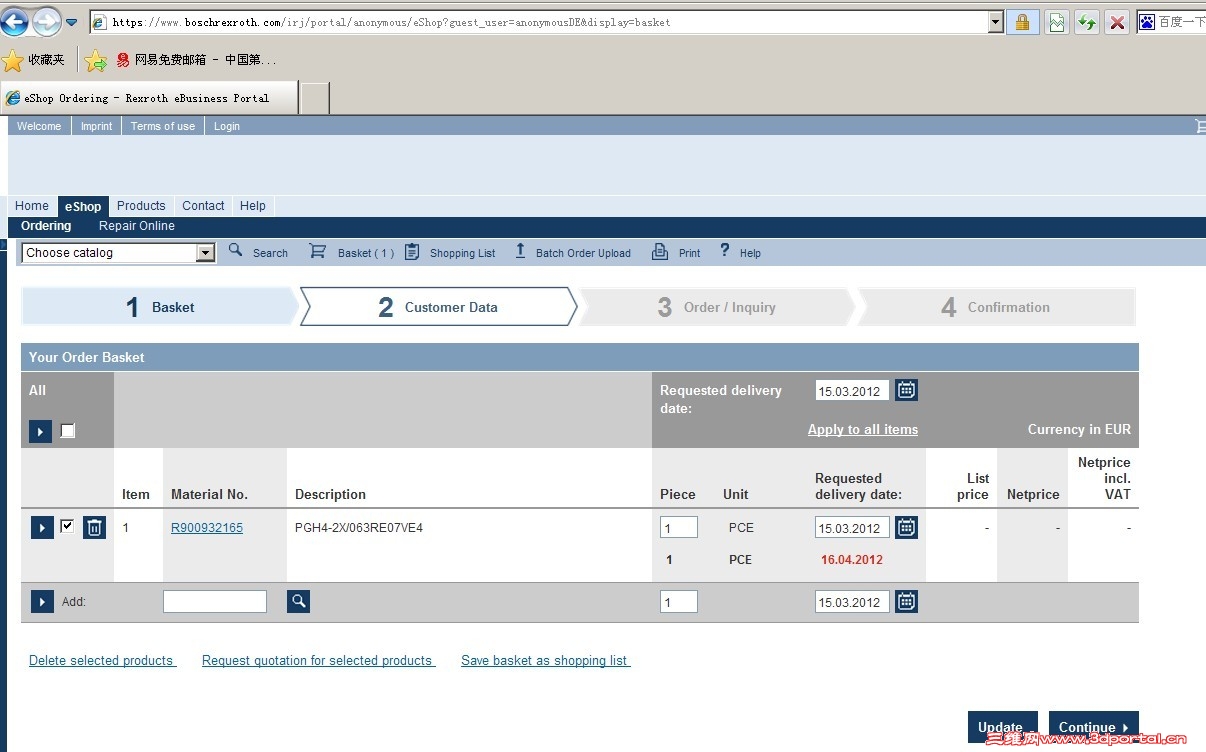Click the green refresh page icon

pyautogui.click(x=1087, y=22)
